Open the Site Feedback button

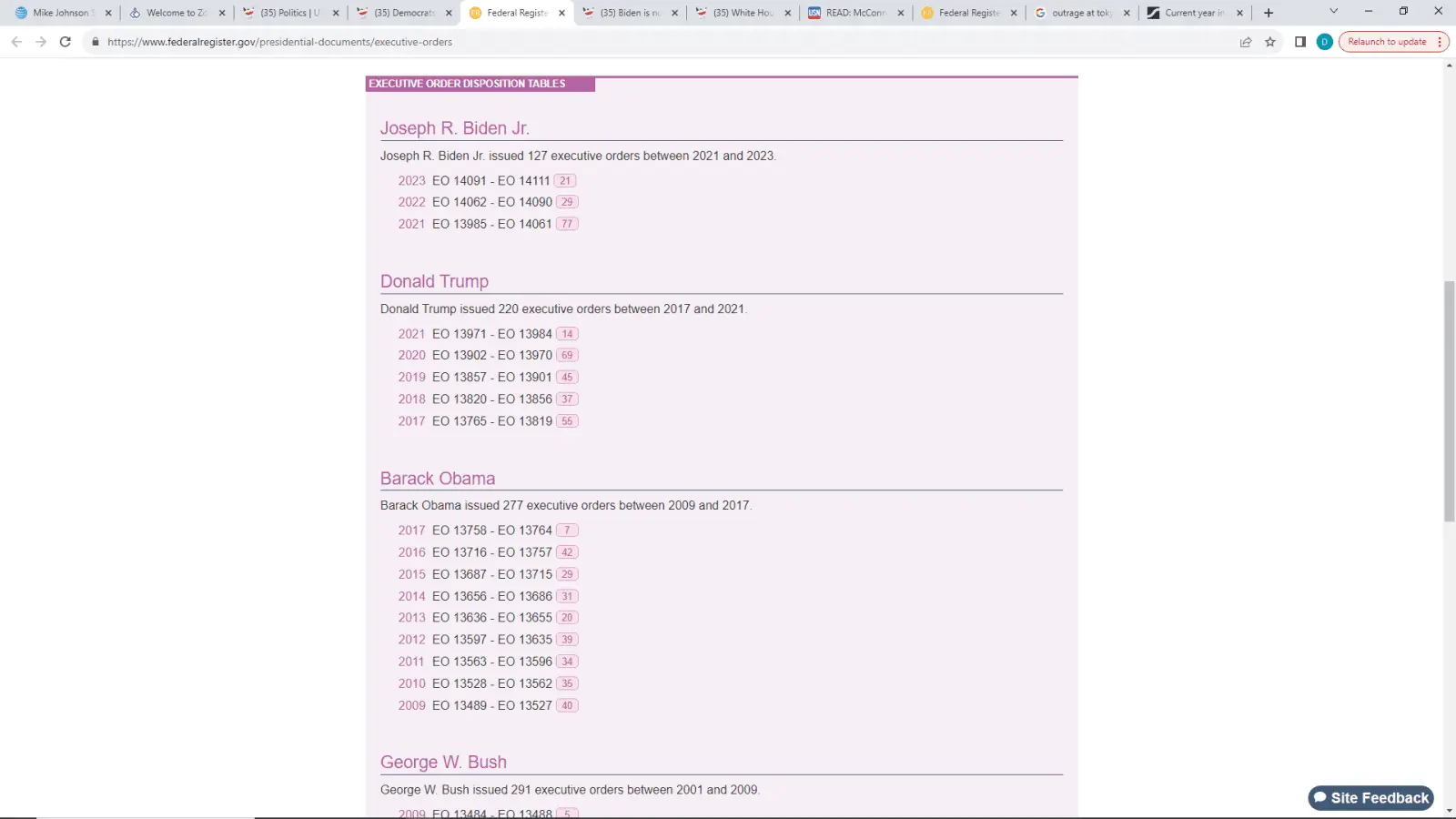click(x=1370, y=798)
